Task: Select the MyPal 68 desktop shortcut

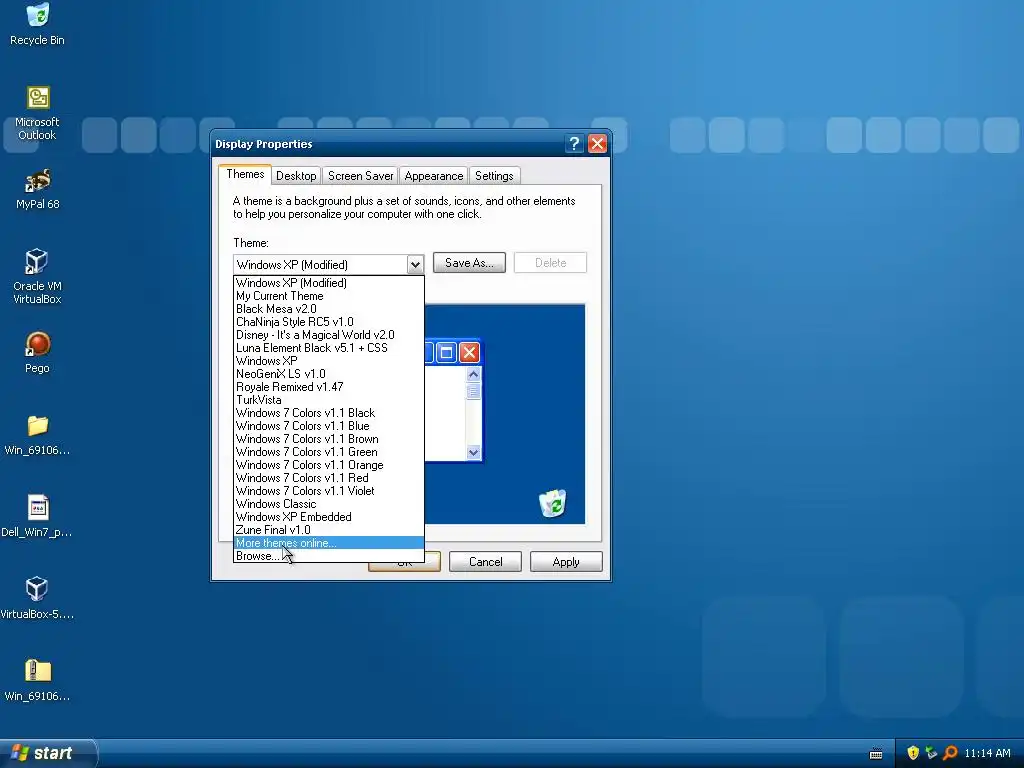Action: [37, 189]
